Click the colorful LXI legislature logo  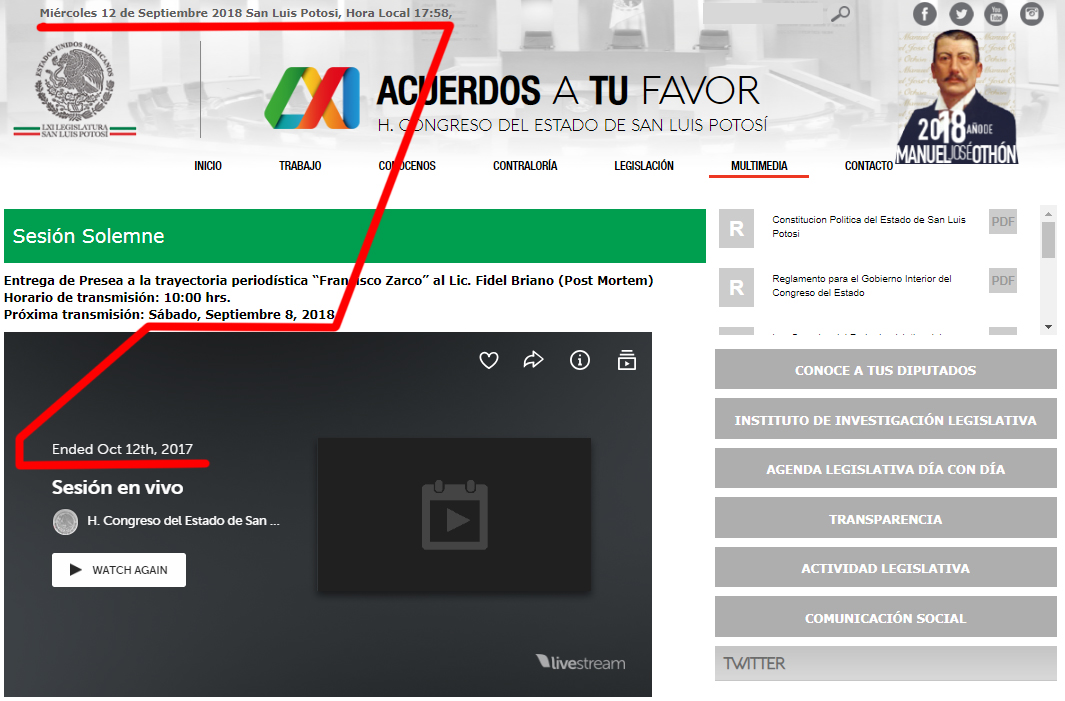[312, 98]
